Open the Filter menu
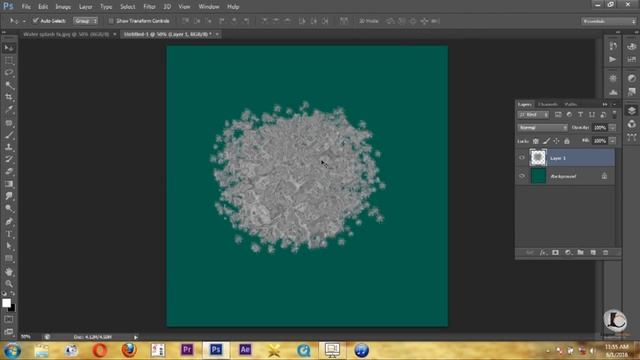Screen dimensions: 640x360 [x=149, y=7]
